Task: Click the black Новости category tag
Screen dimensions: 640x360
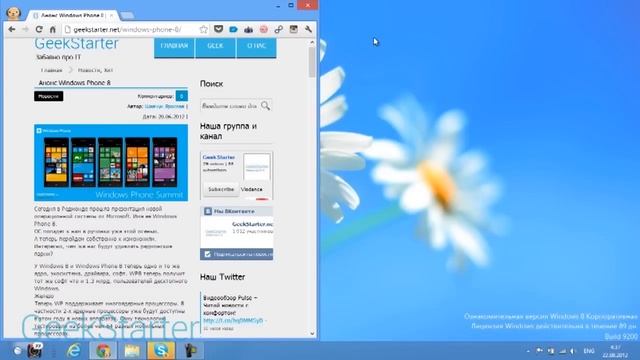Action: pyautogui.click(x=49, y=96)
